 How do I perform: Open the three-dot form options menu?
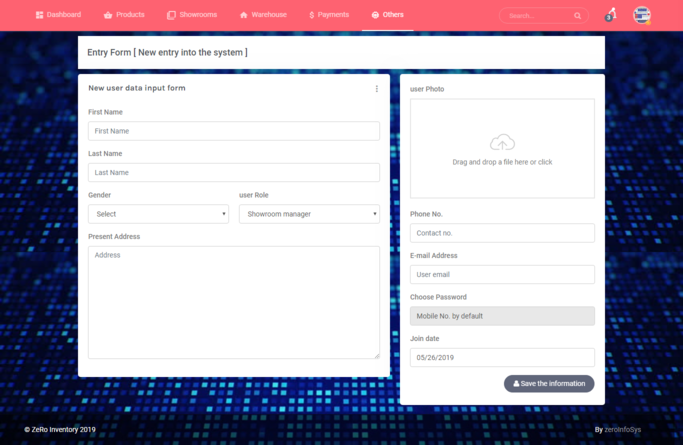(377, 89)
